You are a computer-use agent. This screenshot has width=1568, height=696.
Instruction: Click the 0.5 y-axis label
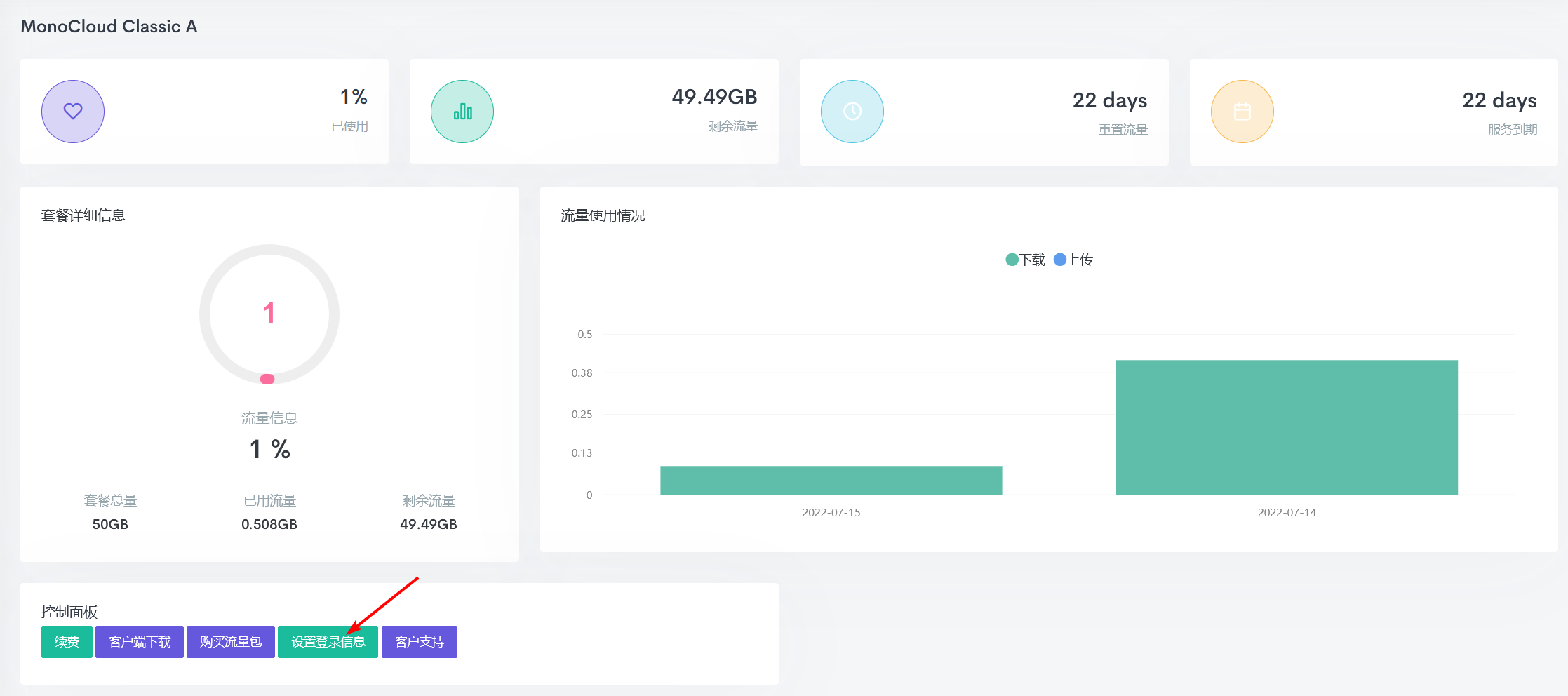click(585, 335)
